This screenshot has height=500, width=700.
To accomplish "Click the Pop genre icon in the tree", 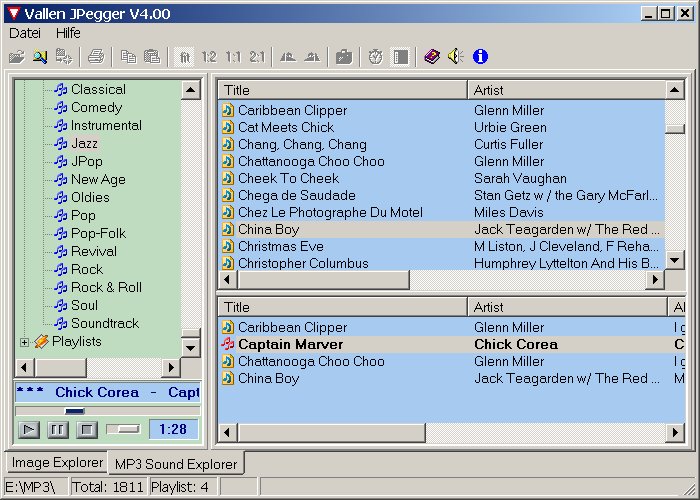I will pyautogui.click(x=61, y=215).
